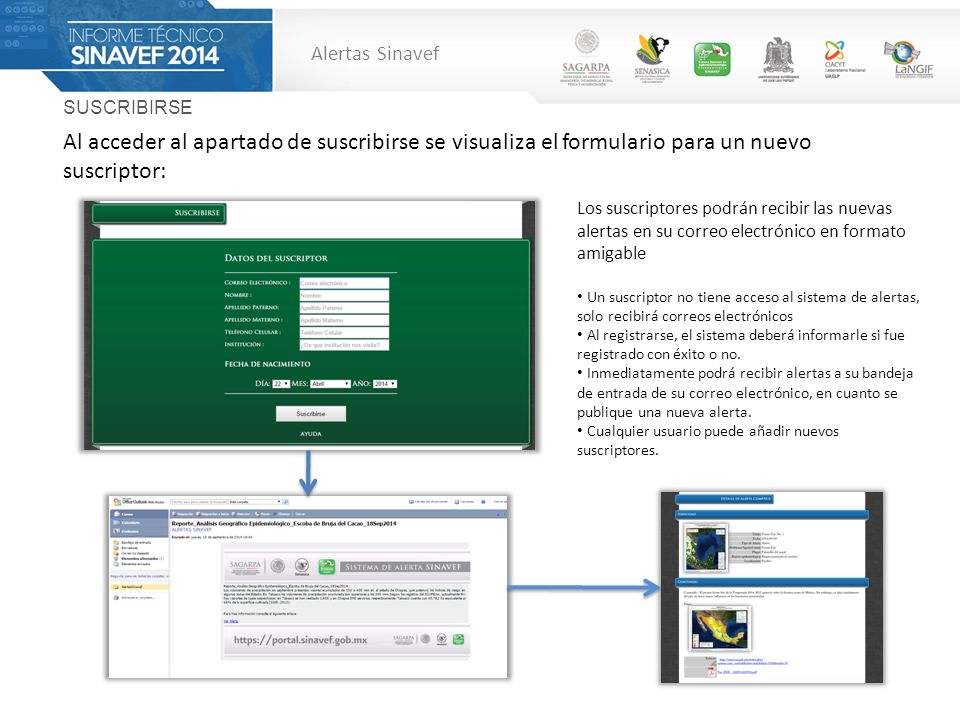Click the 'Alertas Sinavef' slide title

(375, 53)
